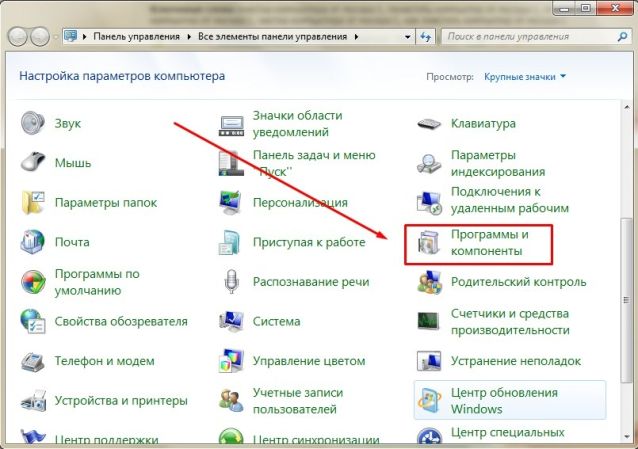Screen dimensions: 638x449
Task: Open the Устройства и принтеры icon
Action: tap(33, 401)
